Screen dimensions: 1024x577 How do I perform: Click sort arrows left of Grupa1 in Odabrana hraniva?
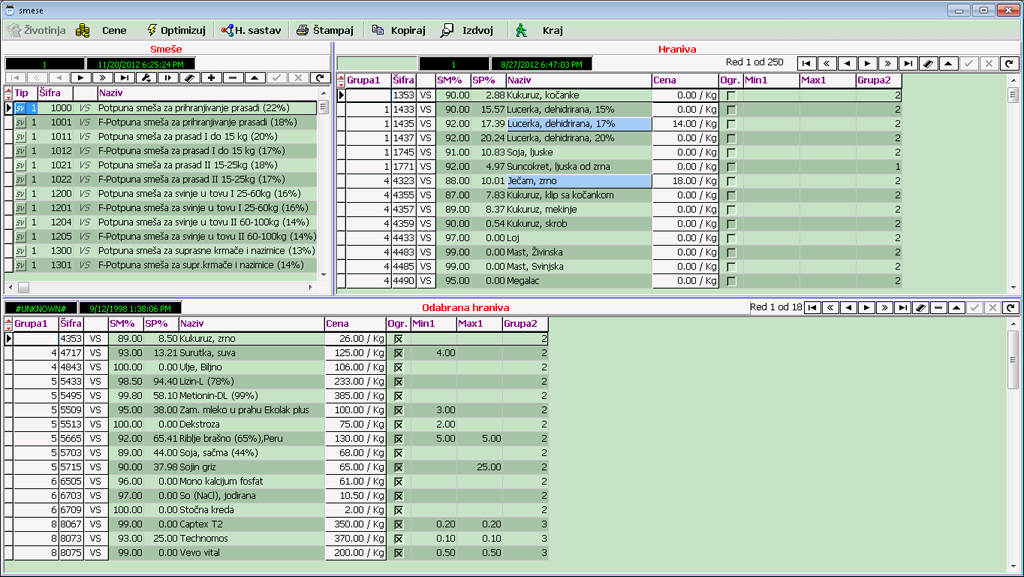click(7, 324)
